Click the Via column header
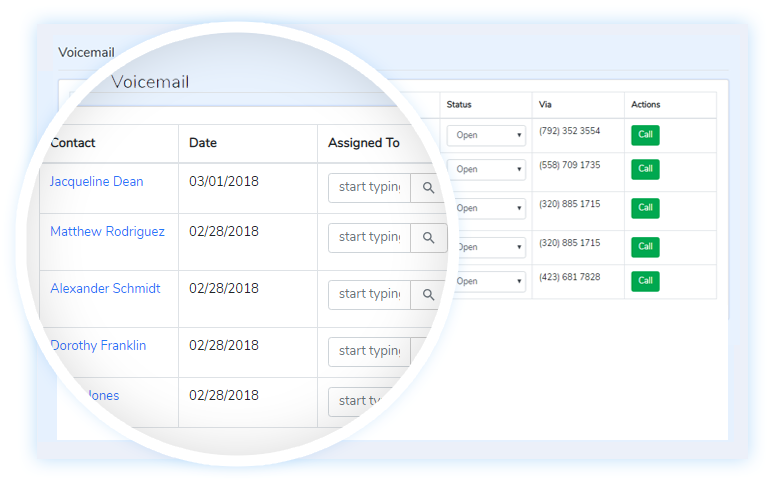Viewport: 779px width, 494px height. coord(545,105)
